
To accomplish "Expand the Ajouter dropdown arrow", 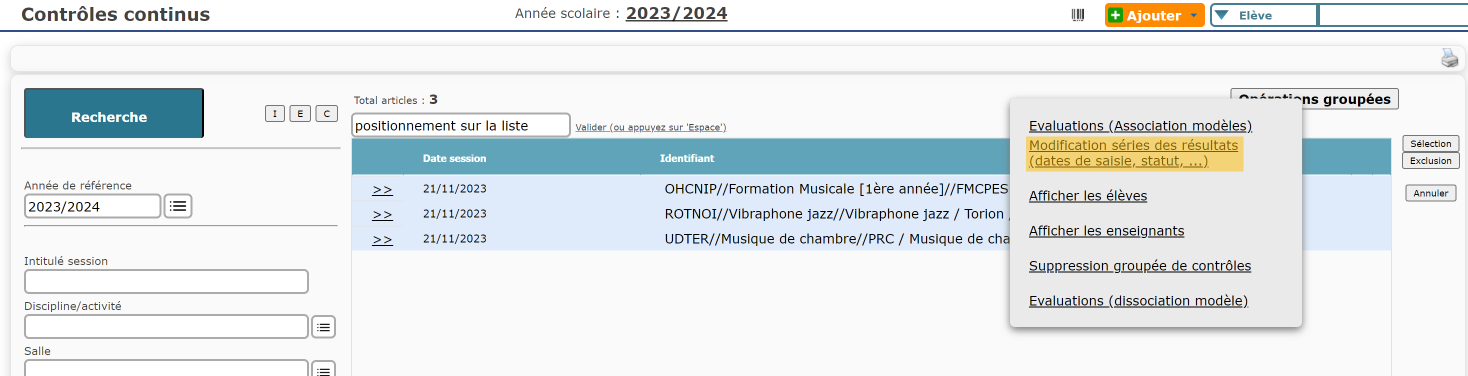I will (1192, 16).
